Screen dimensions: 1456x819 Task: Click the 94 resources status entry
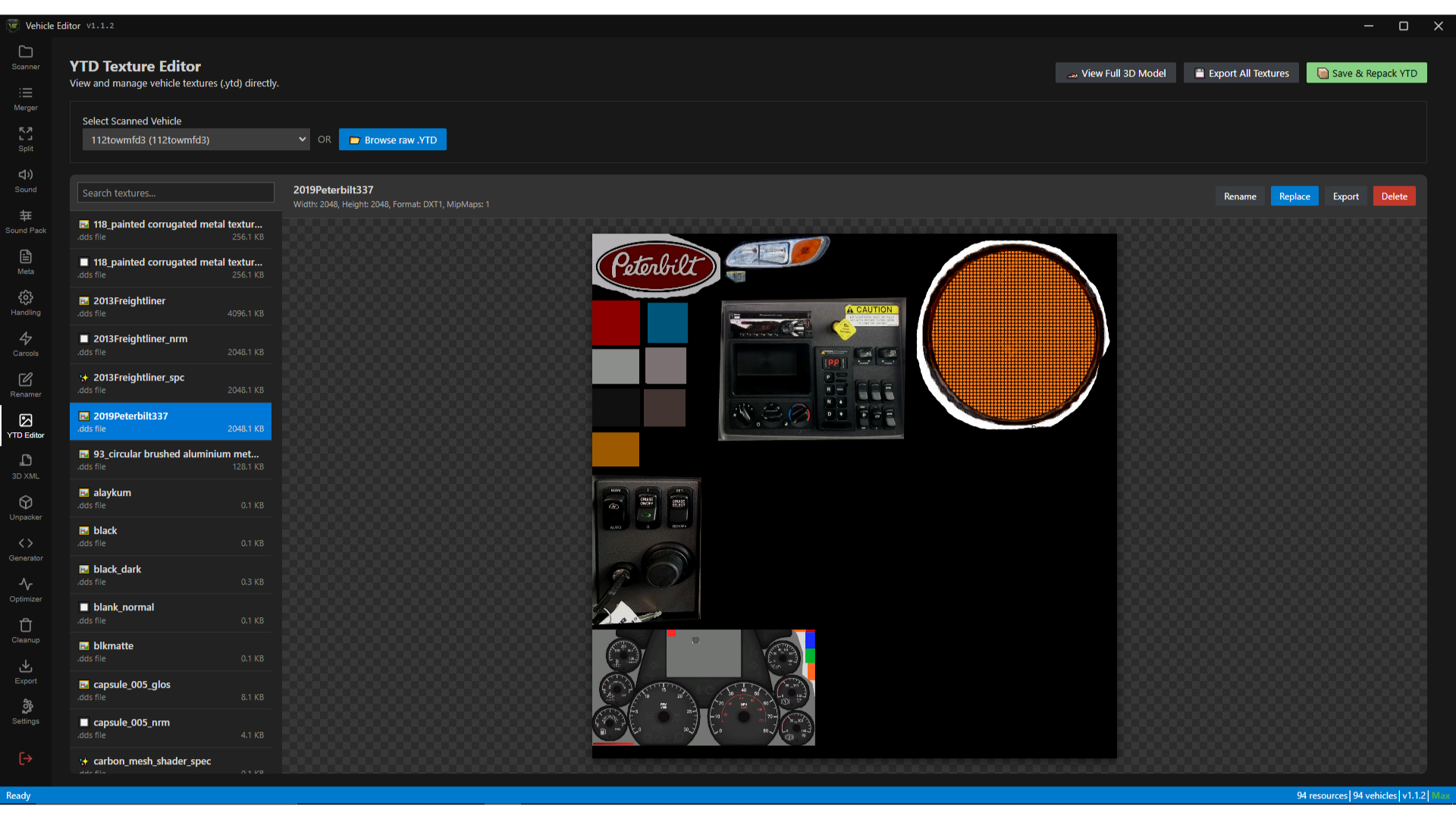[1322, 795]
